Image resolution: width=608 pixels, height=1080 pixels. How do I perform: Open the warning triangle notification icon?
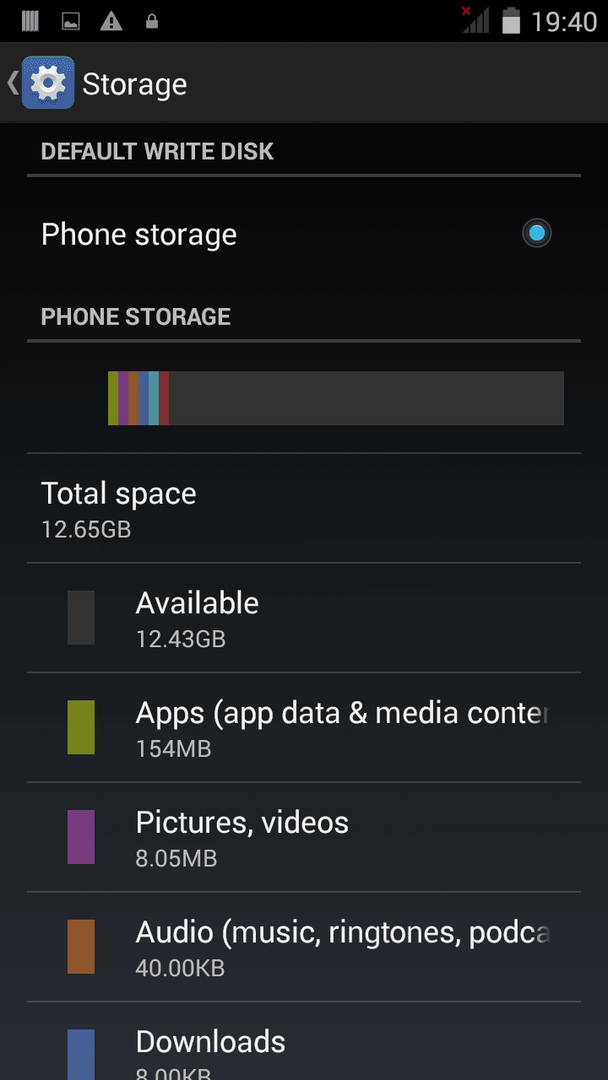[111, 21]
